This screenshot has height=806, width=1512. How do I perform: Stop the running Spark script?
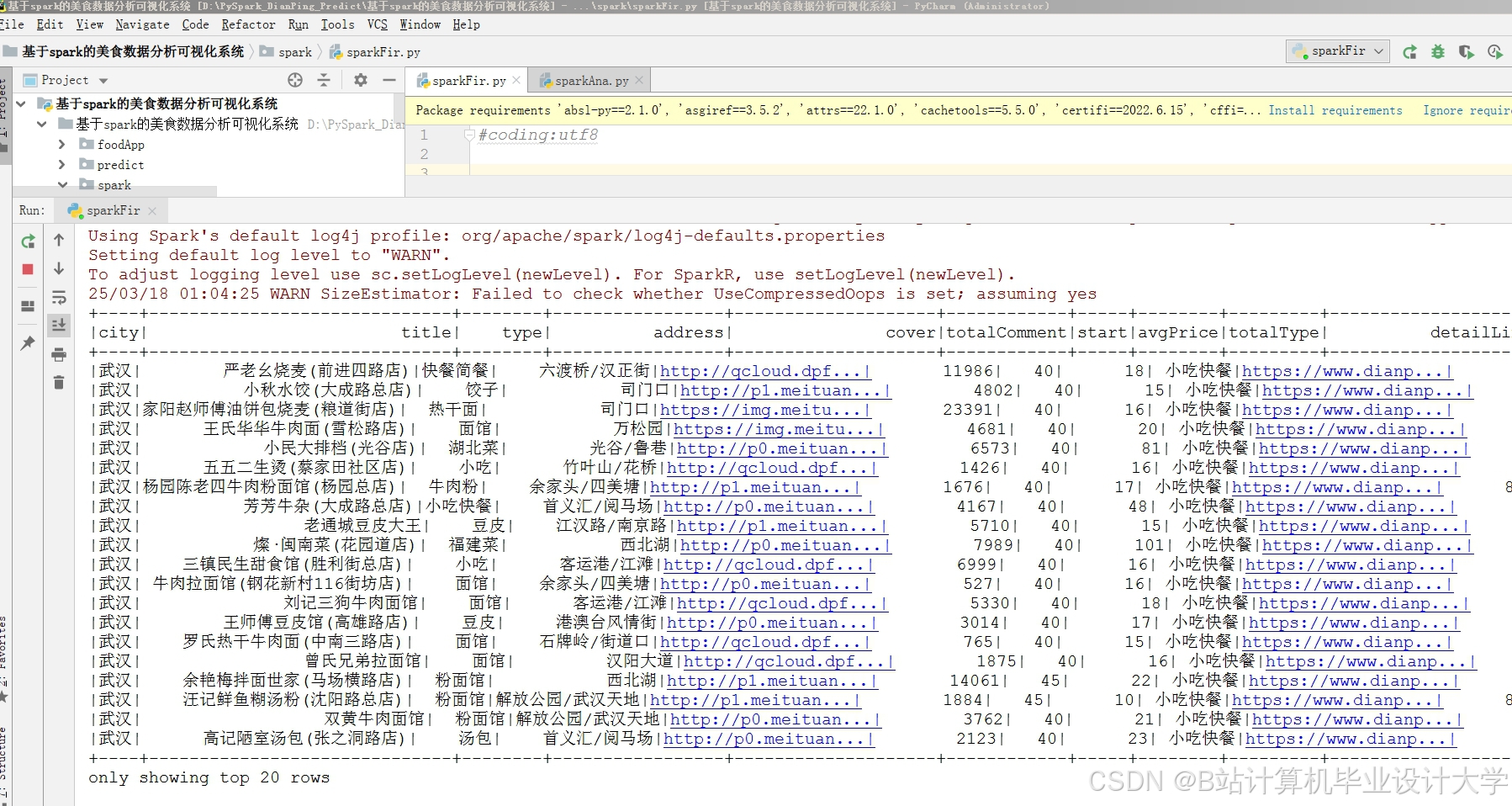point(28,269)
